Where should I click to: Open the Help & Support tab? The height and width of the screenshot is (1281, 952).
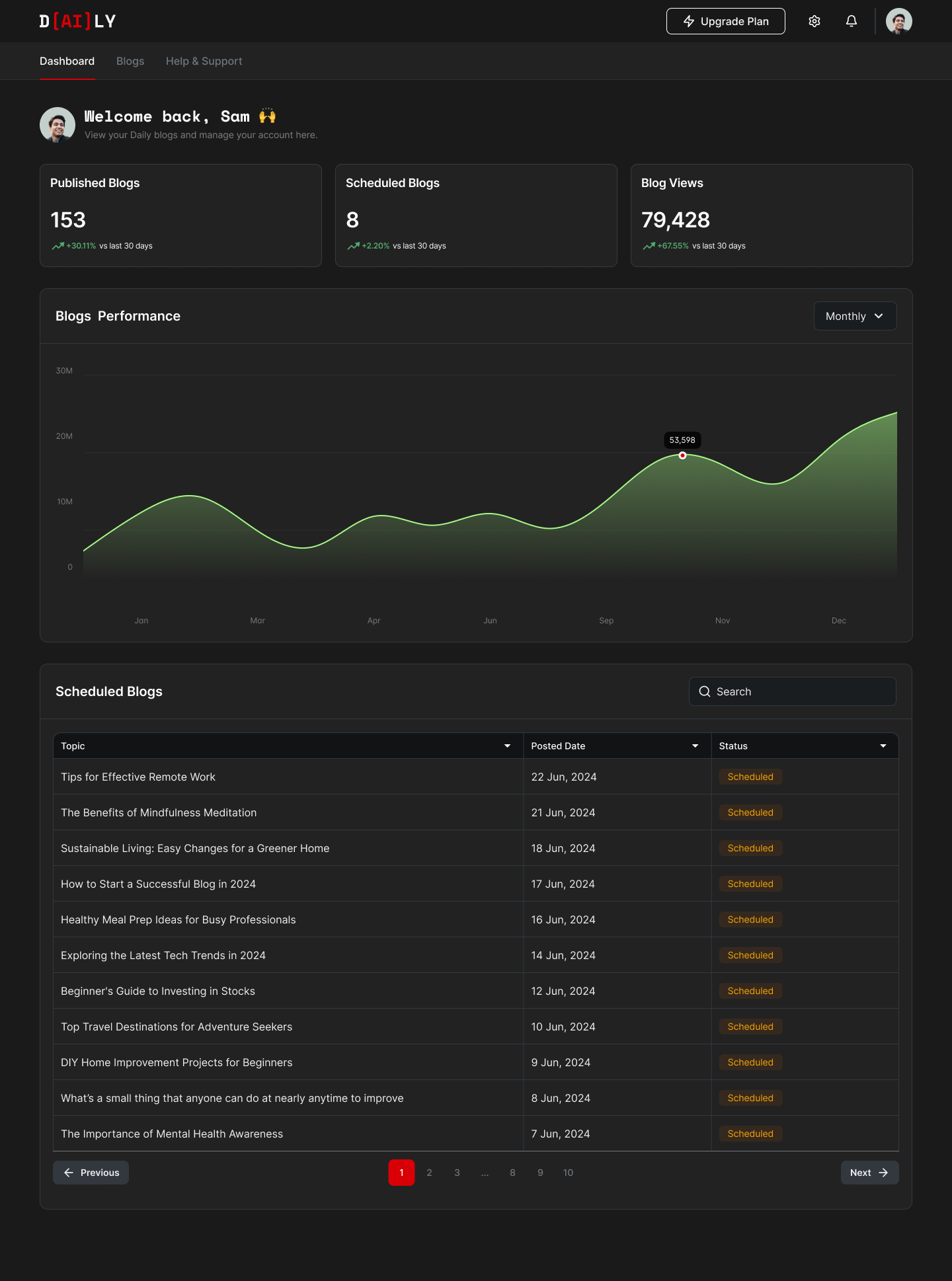[x=204, y=61]
